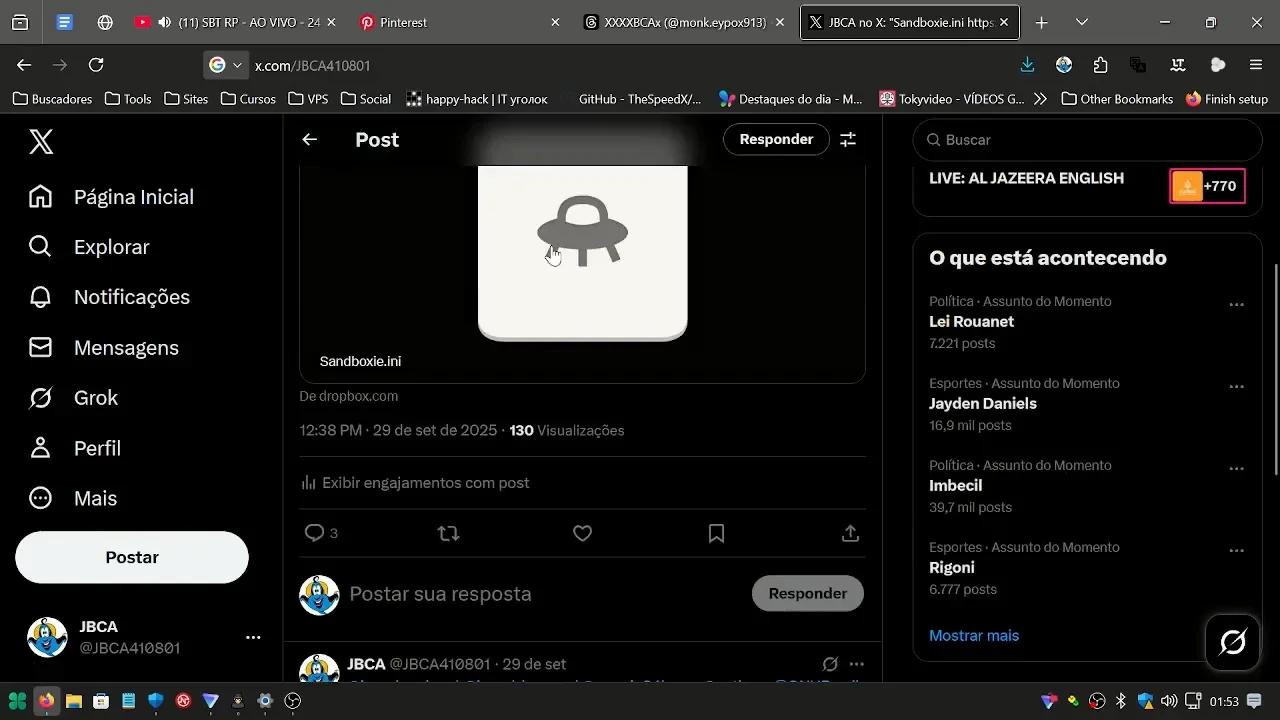
Task: Open reply filter settings icon beside Responder
Action: coord(848,140)
